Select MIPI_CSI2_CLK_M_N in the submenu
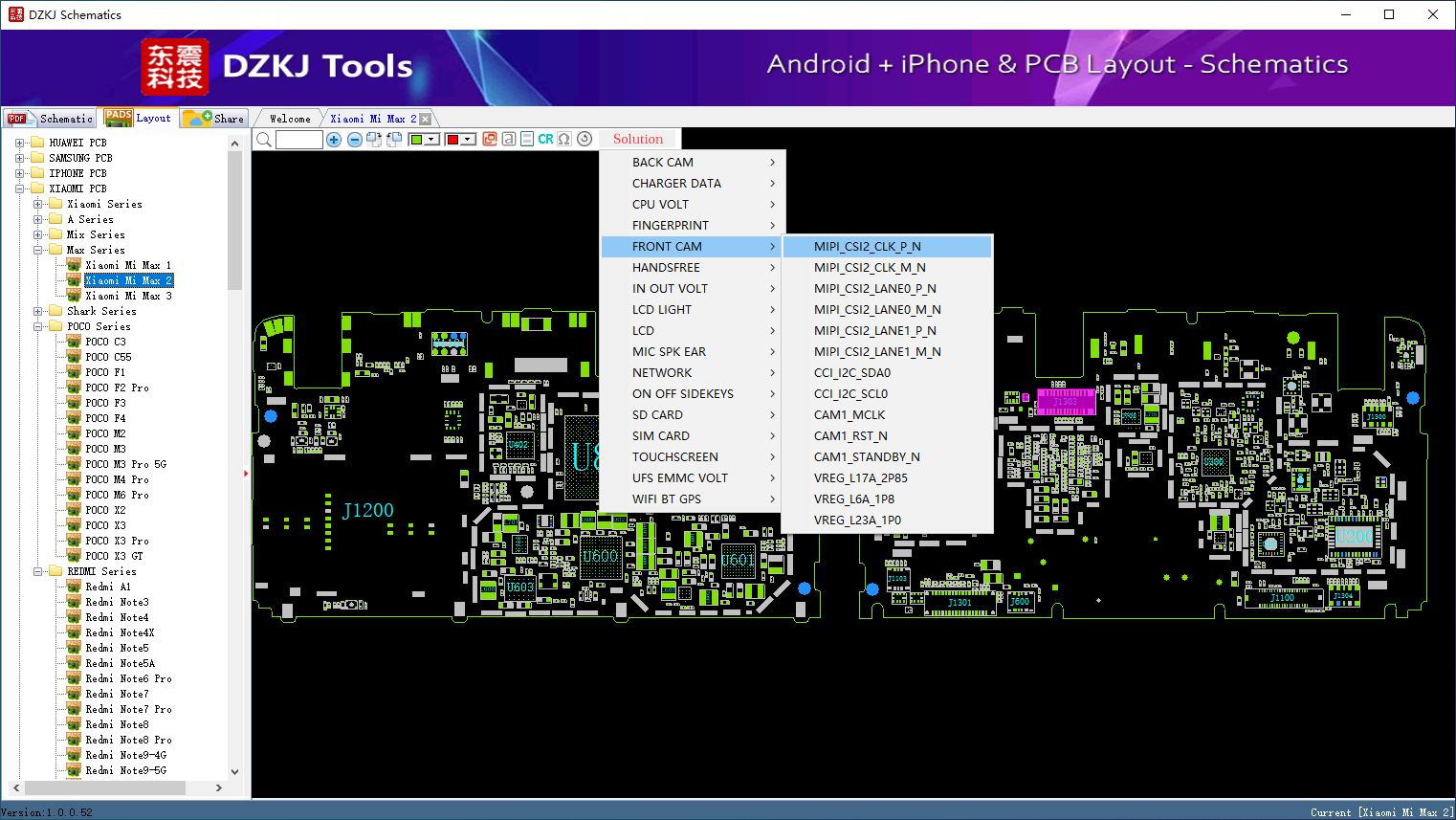The width and height of the screenshot is (1456, 820). click(x=887, y=268)
